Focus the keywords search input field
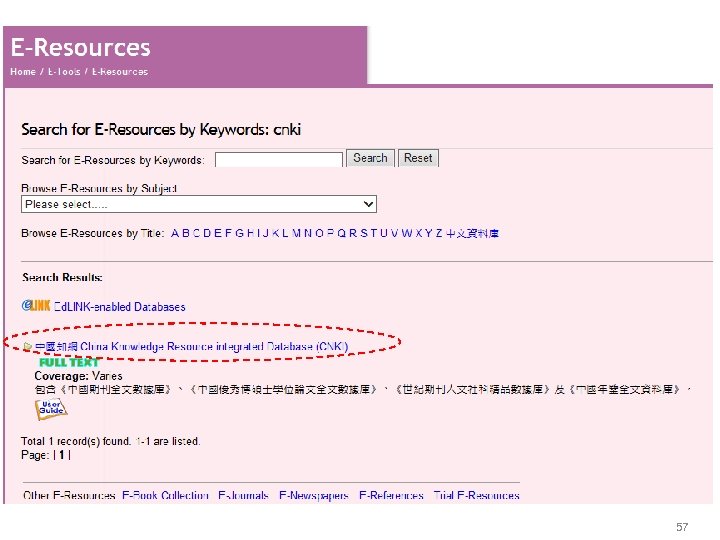720x540 pixels. [279, 159]
